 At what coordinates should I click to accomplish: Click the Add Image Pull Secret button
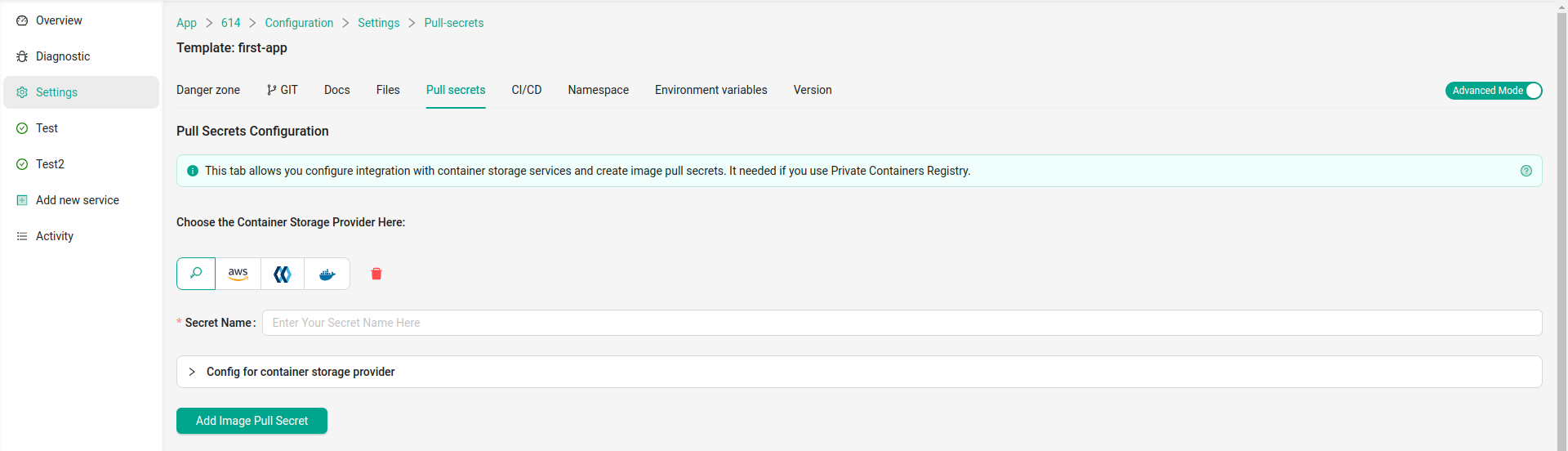pos(252,421)
